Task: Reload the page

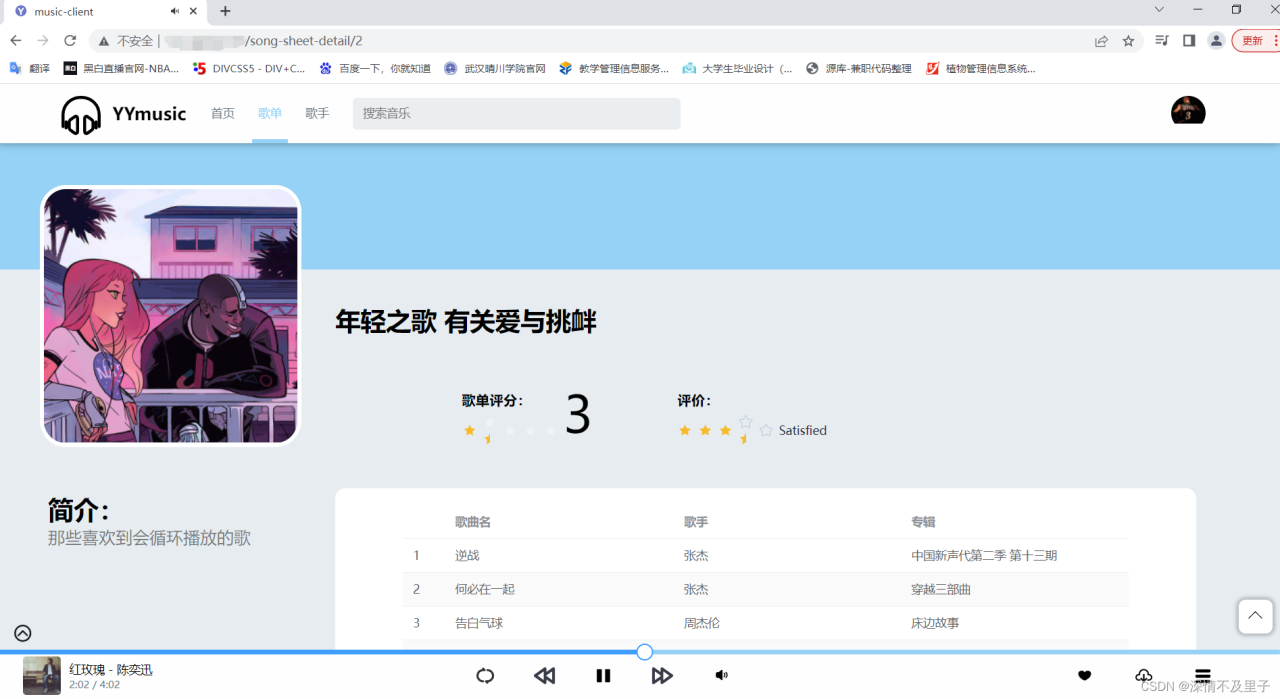Action: 70,41
